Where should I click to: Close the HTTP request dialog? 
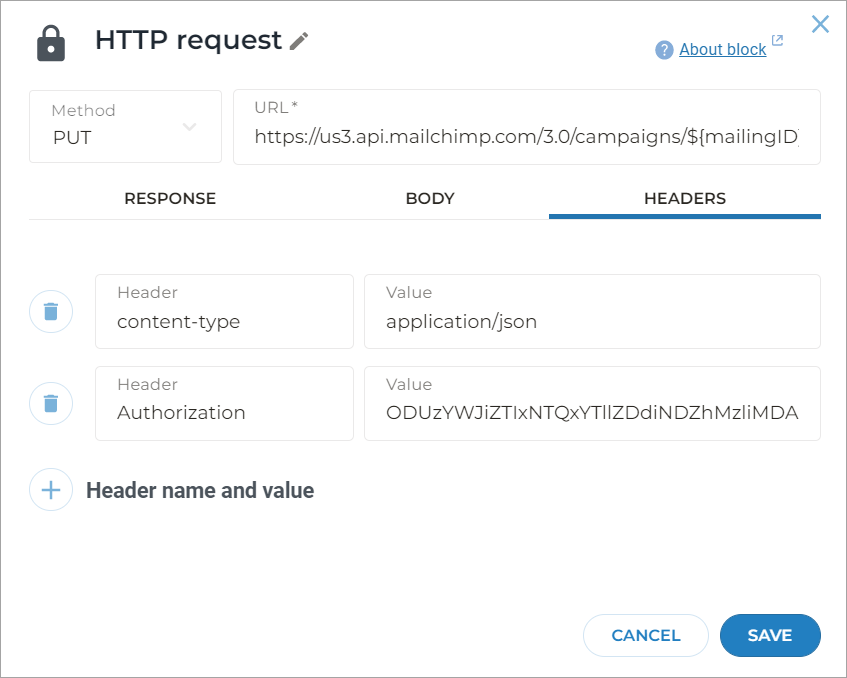point(820,24)
